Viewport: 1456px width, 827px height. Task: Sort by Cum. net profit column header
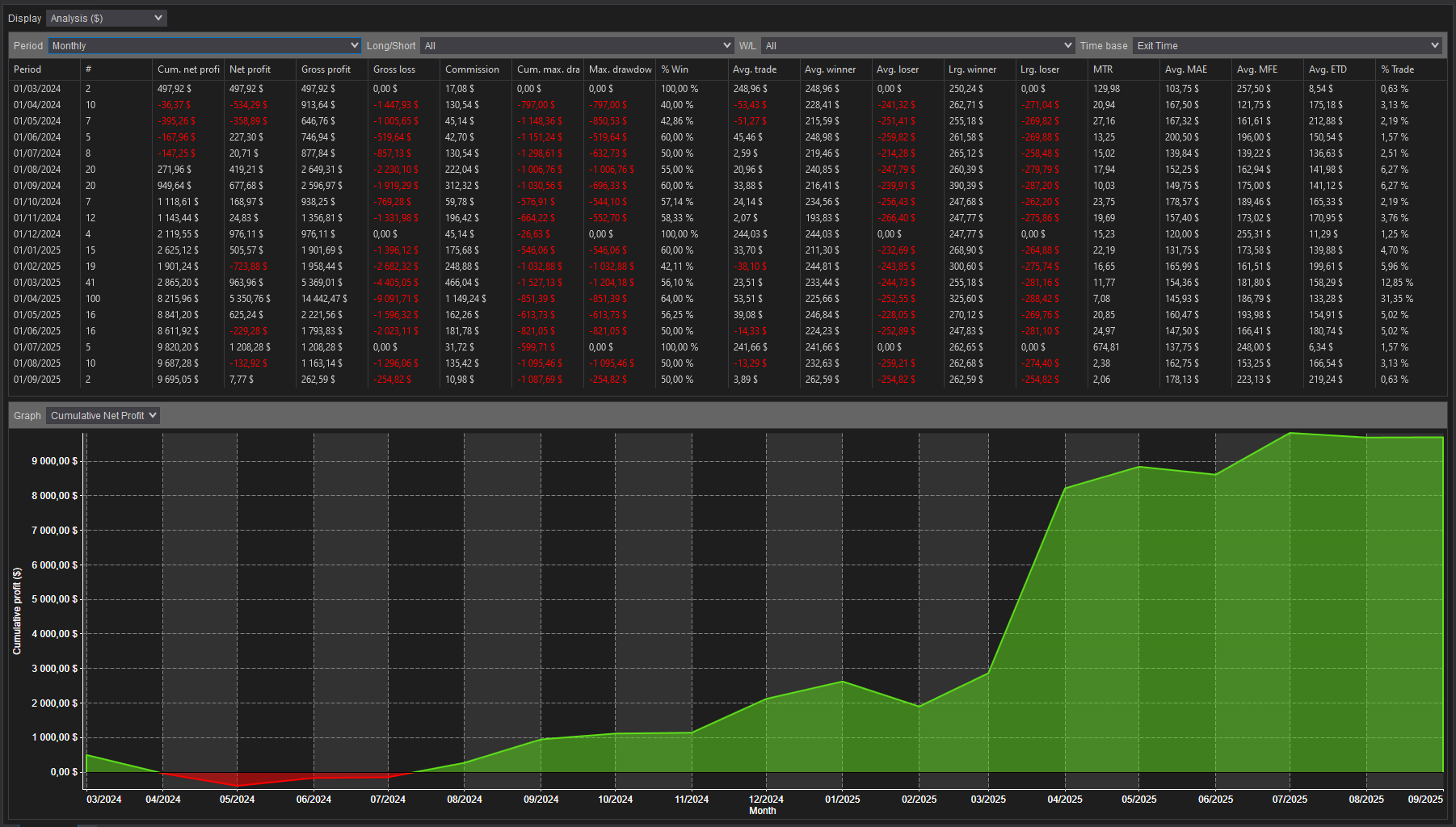188,69
